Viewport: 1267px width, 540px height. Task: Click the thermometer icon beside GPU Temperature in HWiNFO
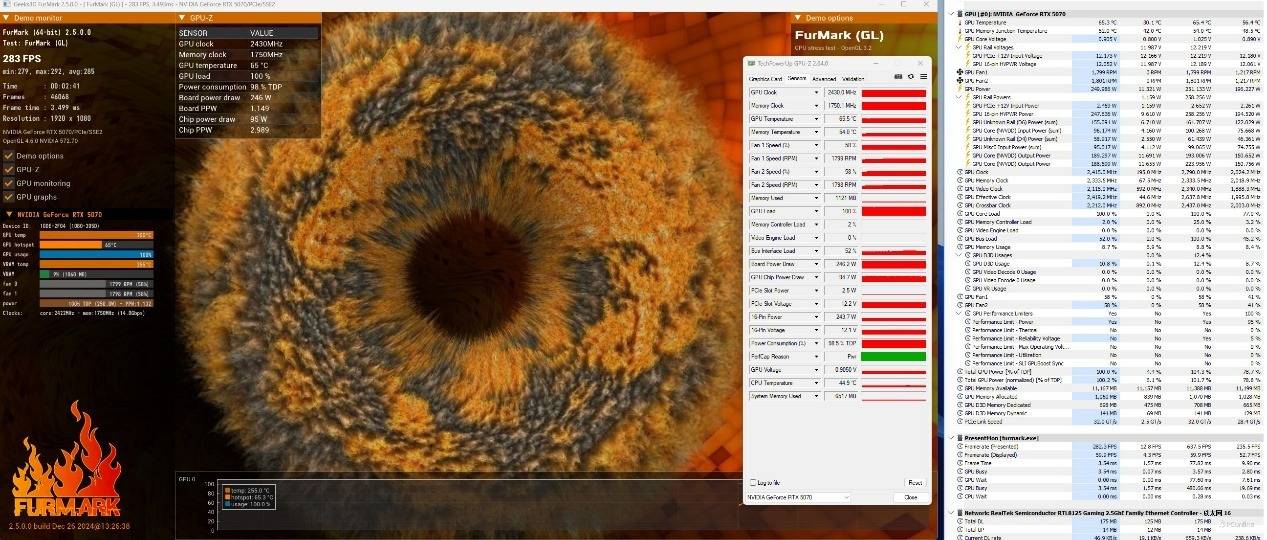960,22
